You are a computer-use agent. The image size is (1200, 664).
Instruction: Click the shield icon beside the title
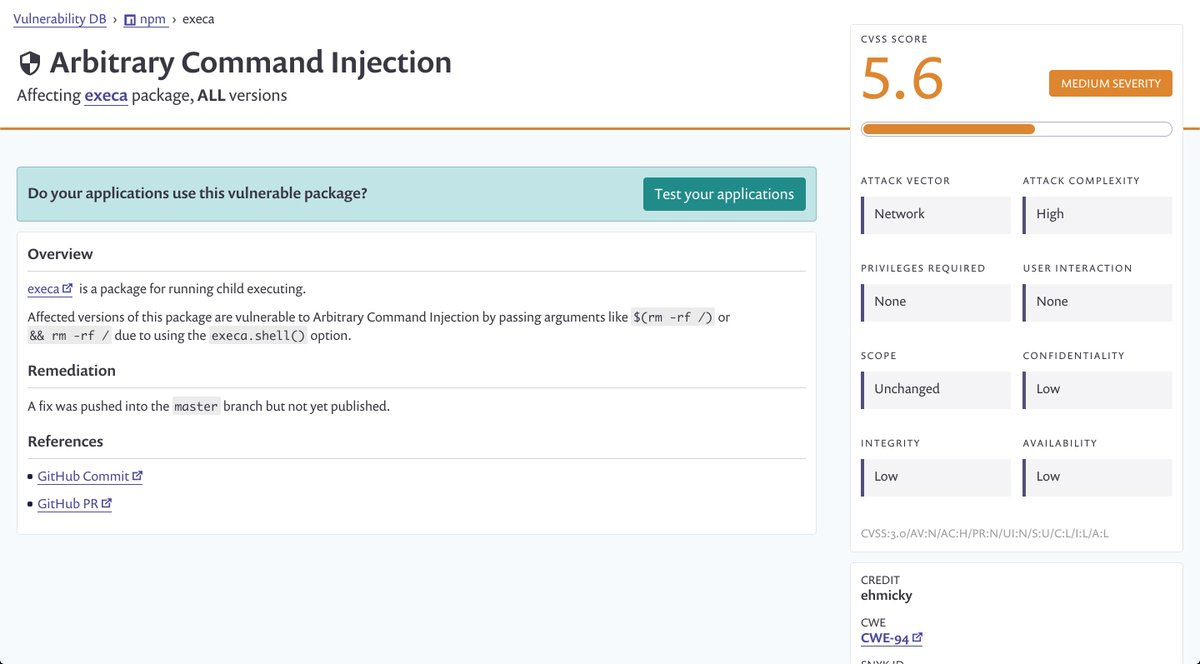(30, 64)
